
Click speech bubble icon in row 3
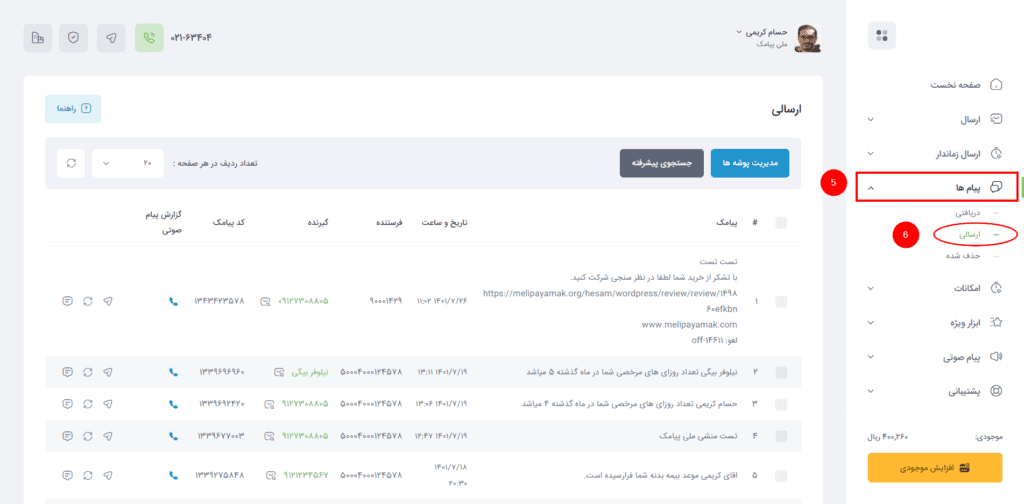[67, 404]
